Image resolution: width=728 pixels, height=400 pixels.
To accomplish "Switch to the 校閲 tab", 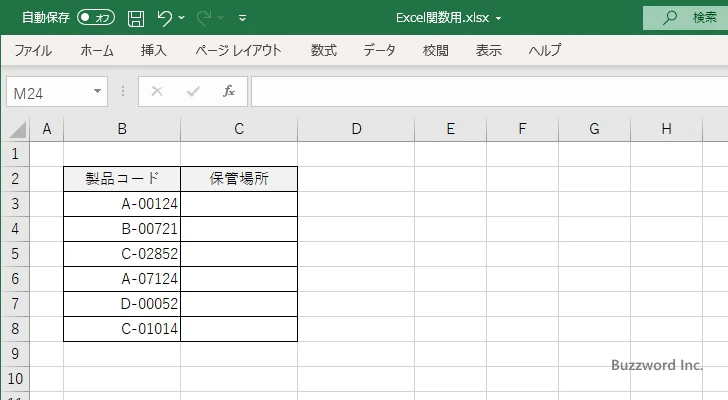I will (x=436, y=50).
